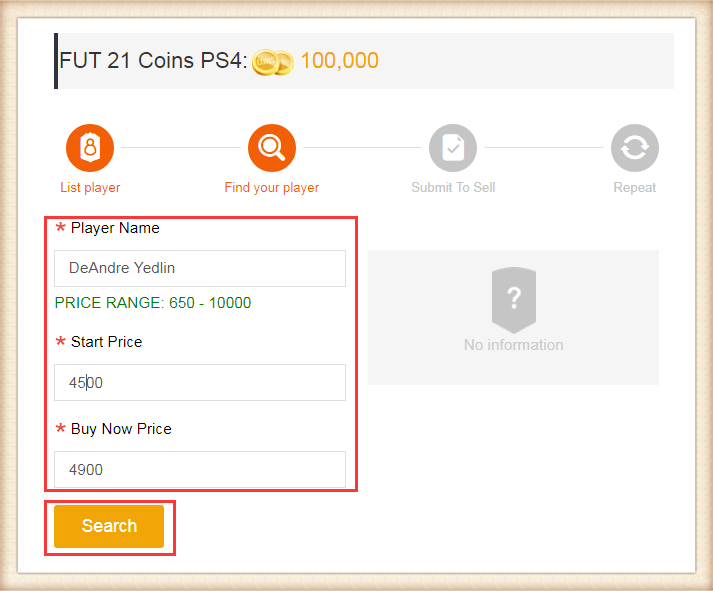
Task: Click the green PRICE RANGE text
Action: pyautogui.click(x=153, y=303)
